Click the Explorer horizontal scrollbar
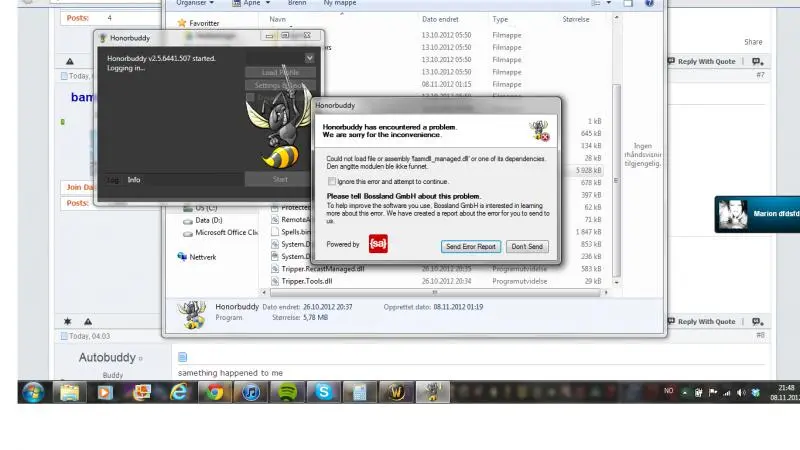 tap(435, 292)
